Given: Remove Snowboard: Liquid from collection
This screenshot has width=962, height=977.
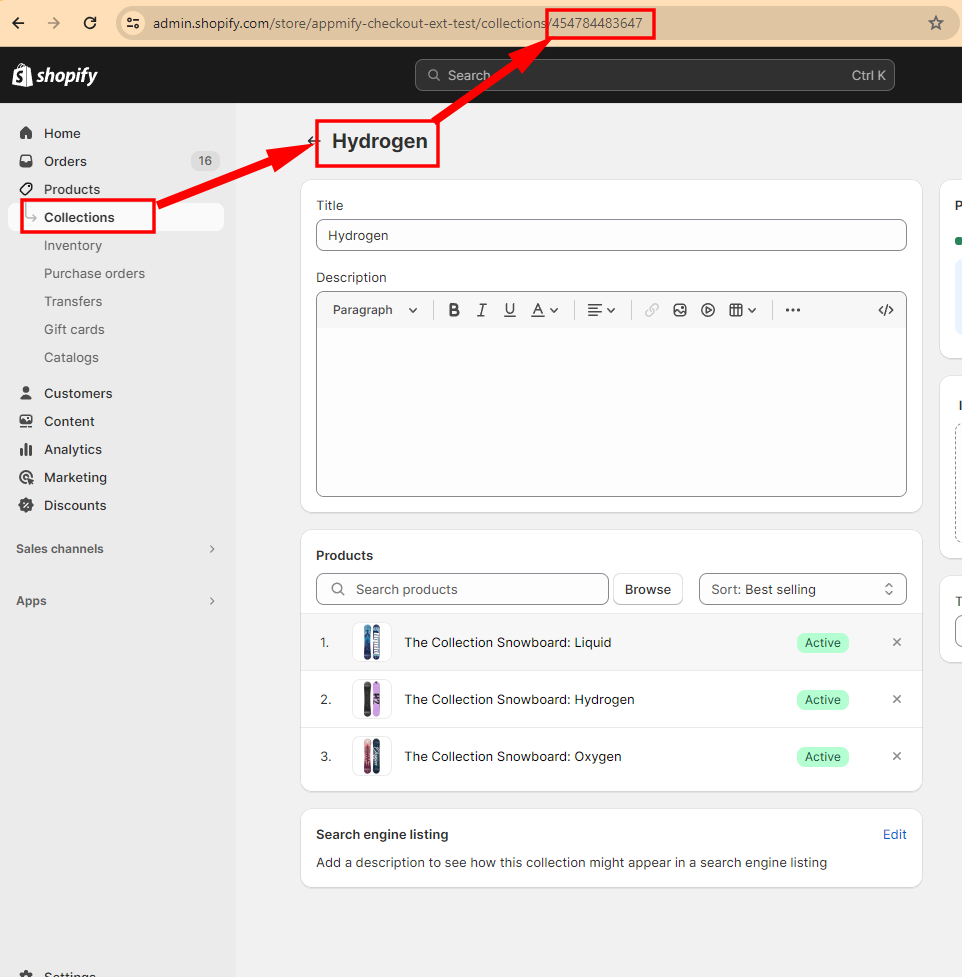Looking at the screenshot, I should 897,642.
